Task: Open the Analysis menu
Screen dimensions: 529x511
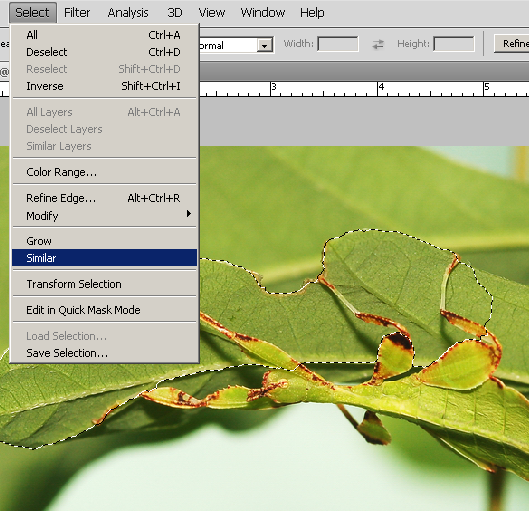Action: 128,12
